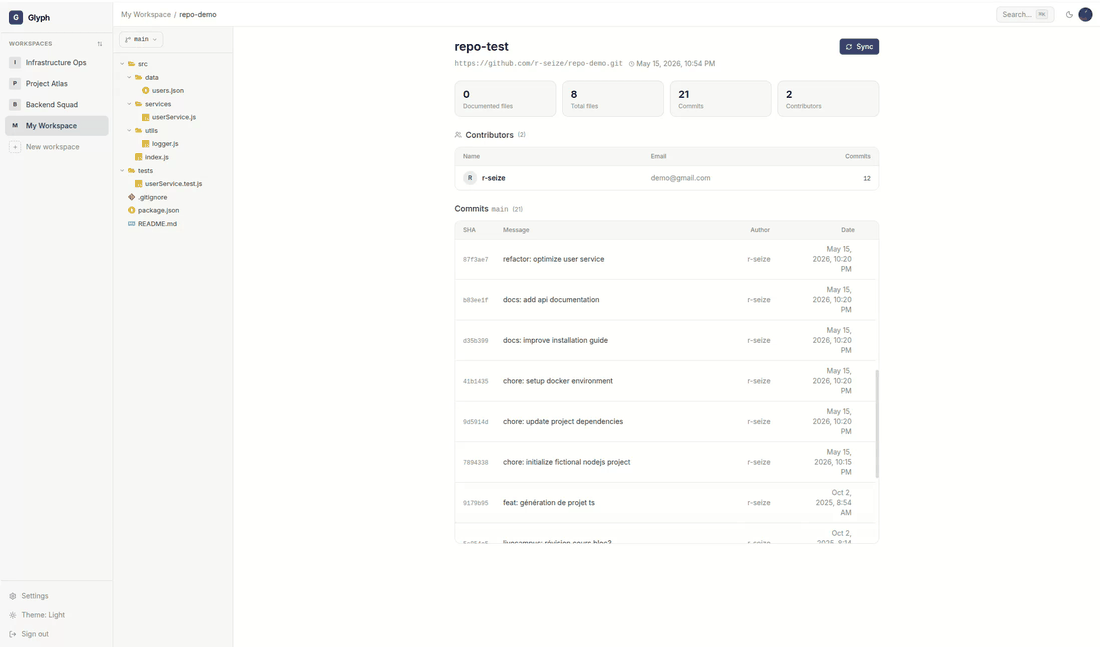Click the commits table scrollbar
This screenshot has height=647, width=1100.
(x=877, y=424)
